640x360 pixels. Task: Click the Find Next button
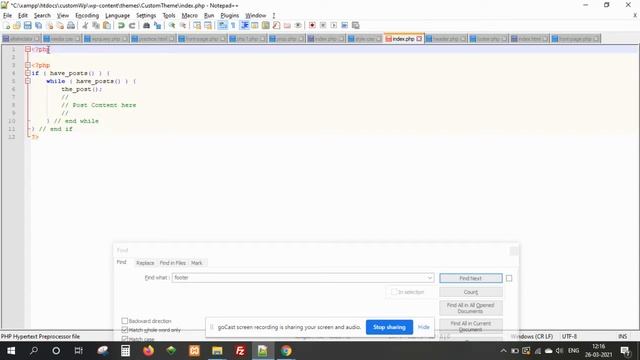tap(471, 278)
